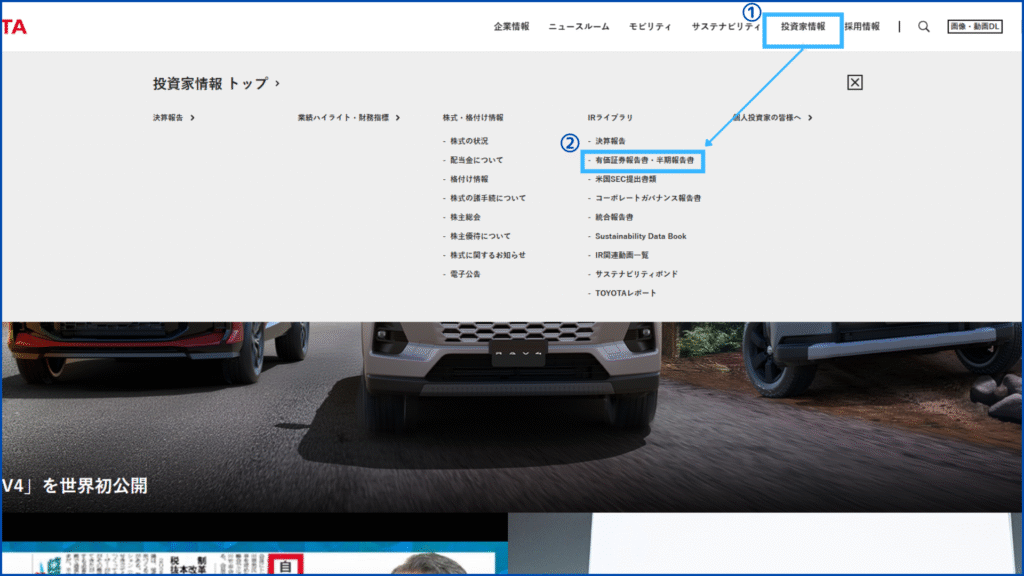Open the 株主優待について link
The image size is (1024, 576).
click(x=480, y=236)
